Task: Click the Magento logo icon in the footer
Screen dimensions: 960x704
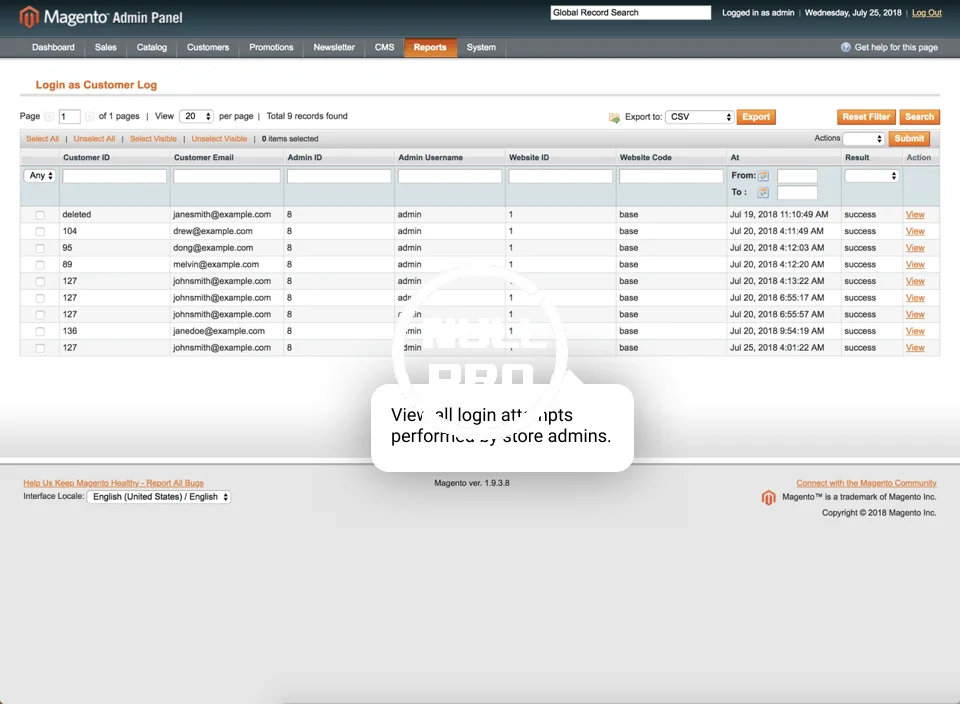Action: [x=769, y=497]
